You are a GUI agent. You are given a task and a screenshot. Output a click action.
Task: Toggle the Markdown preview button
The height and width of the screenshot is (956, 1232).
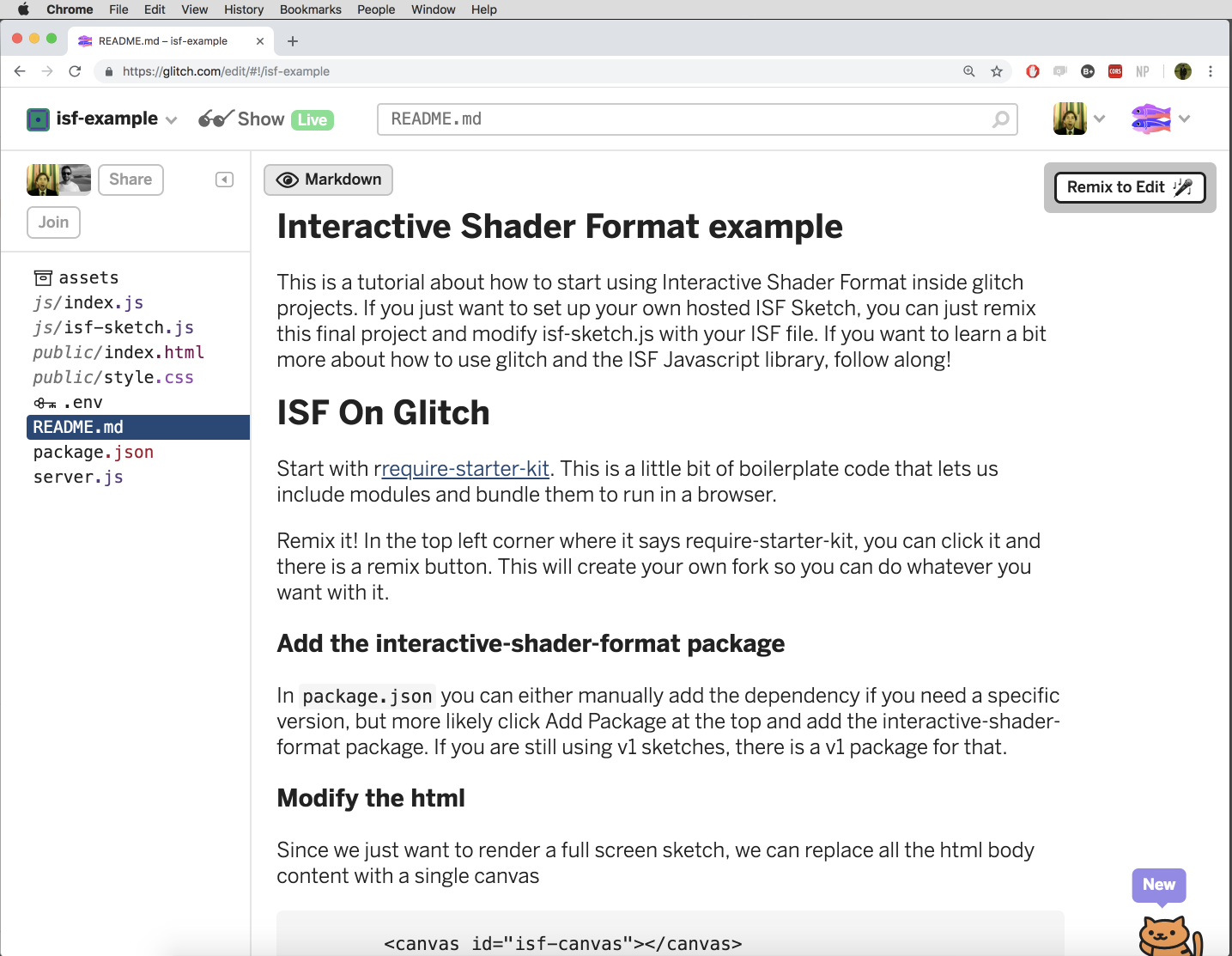click(328, 180)
